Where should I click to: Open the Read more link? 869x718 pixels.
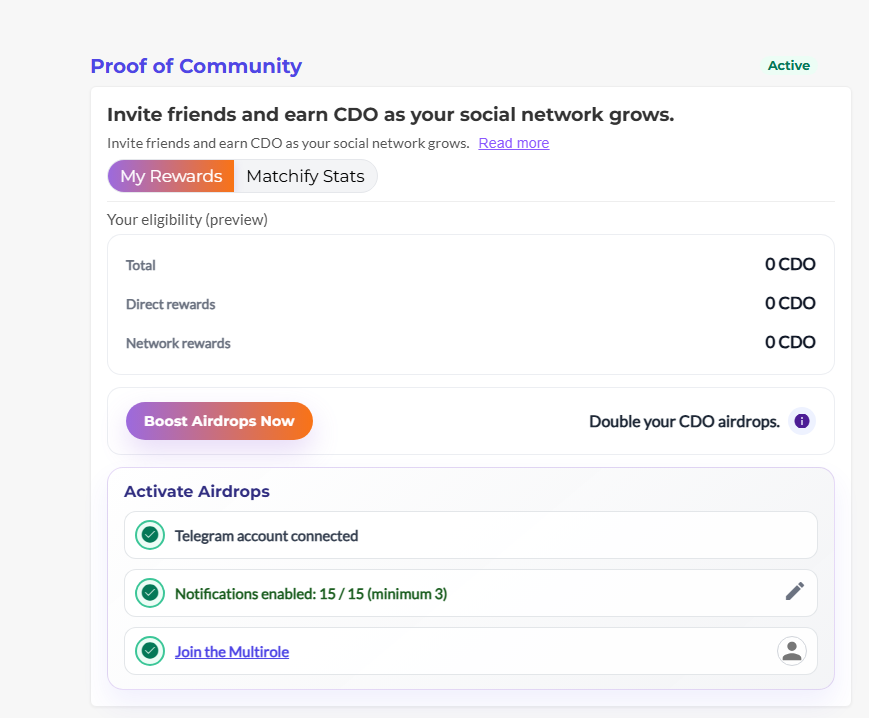[513, 143]
